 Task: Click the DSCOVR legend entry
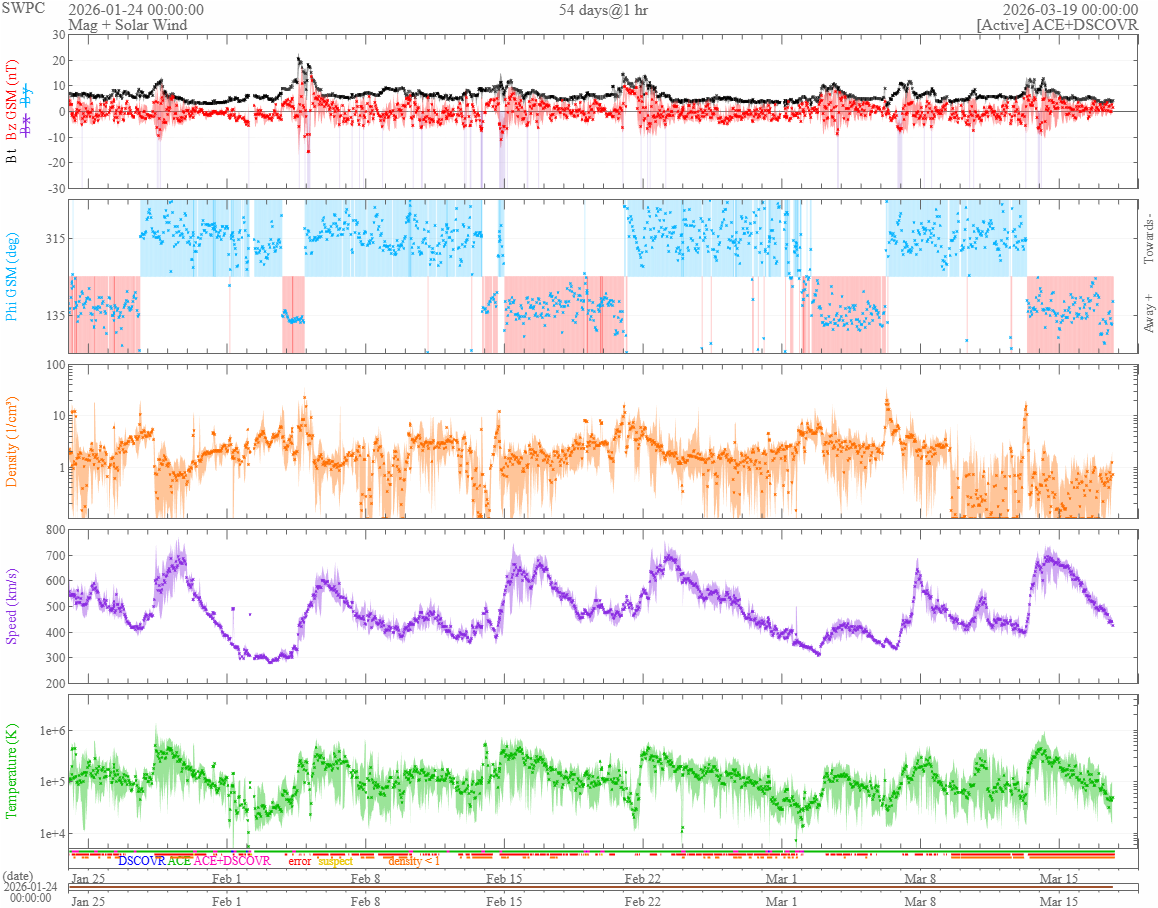pos(142,861)
